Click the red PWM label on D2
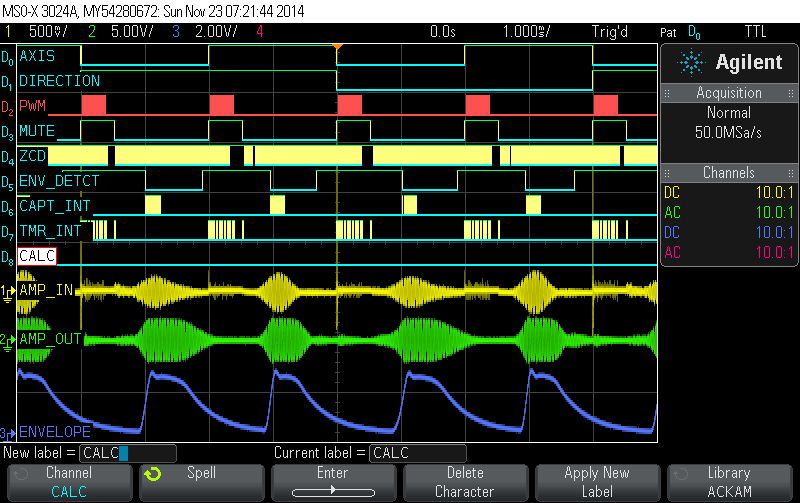This screenshot has height=503, width=800. point(32,106)
